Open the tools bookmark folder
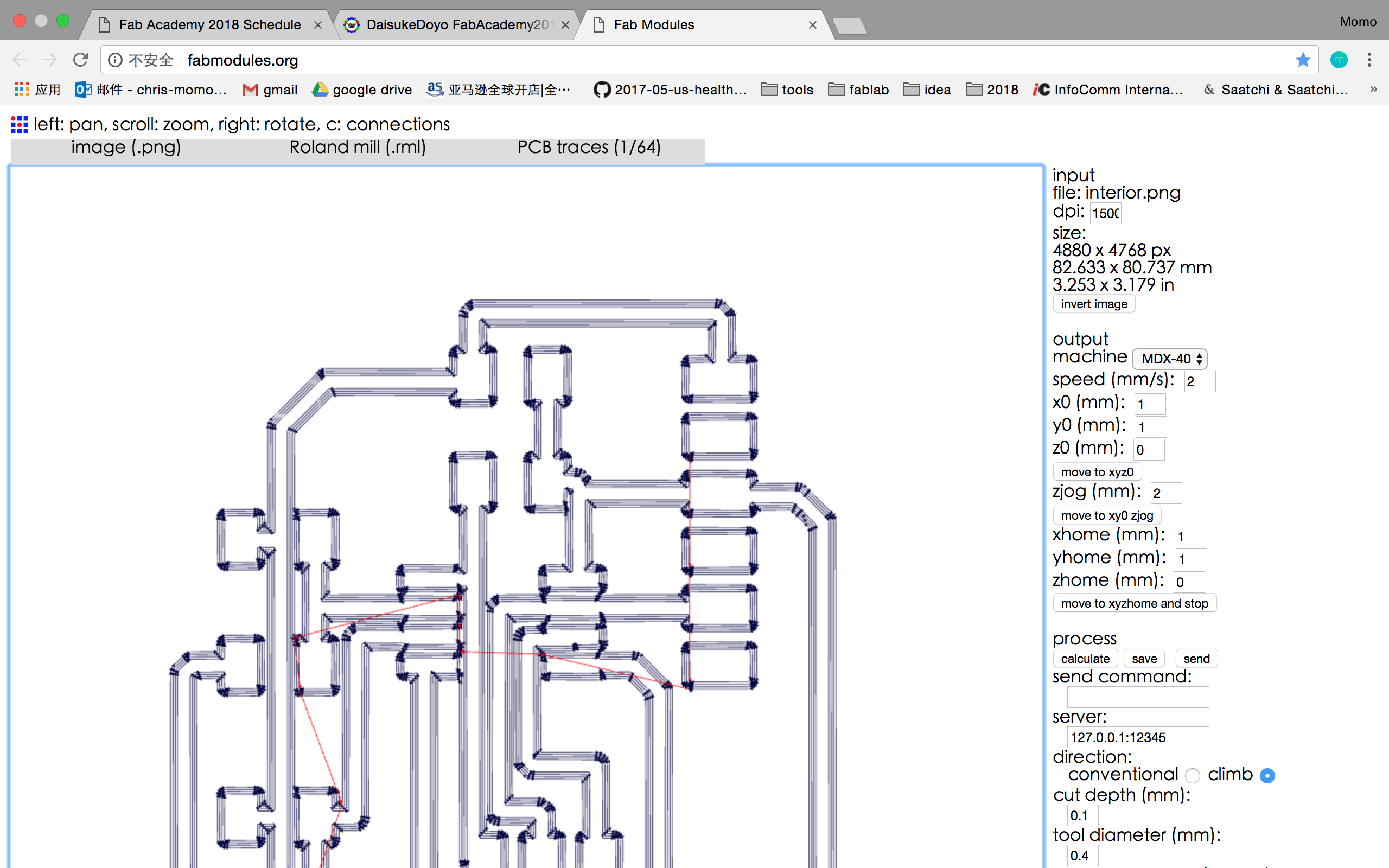The width and height of the screenshot is (1389, 868). click(787, 90)
